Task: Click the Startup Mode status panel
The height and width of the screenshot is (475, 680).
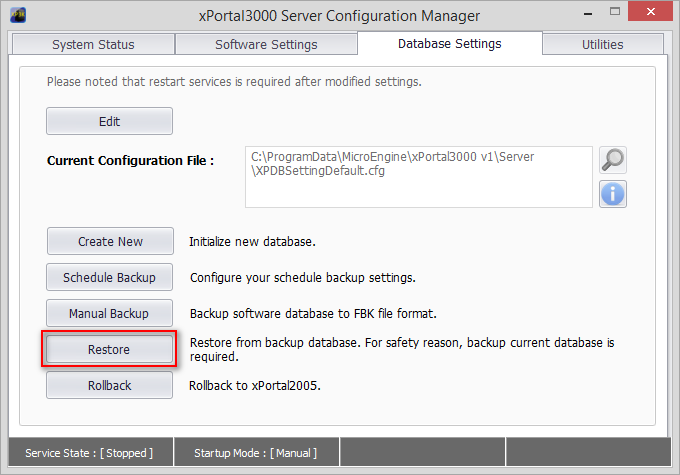Action: click(259, 453)
